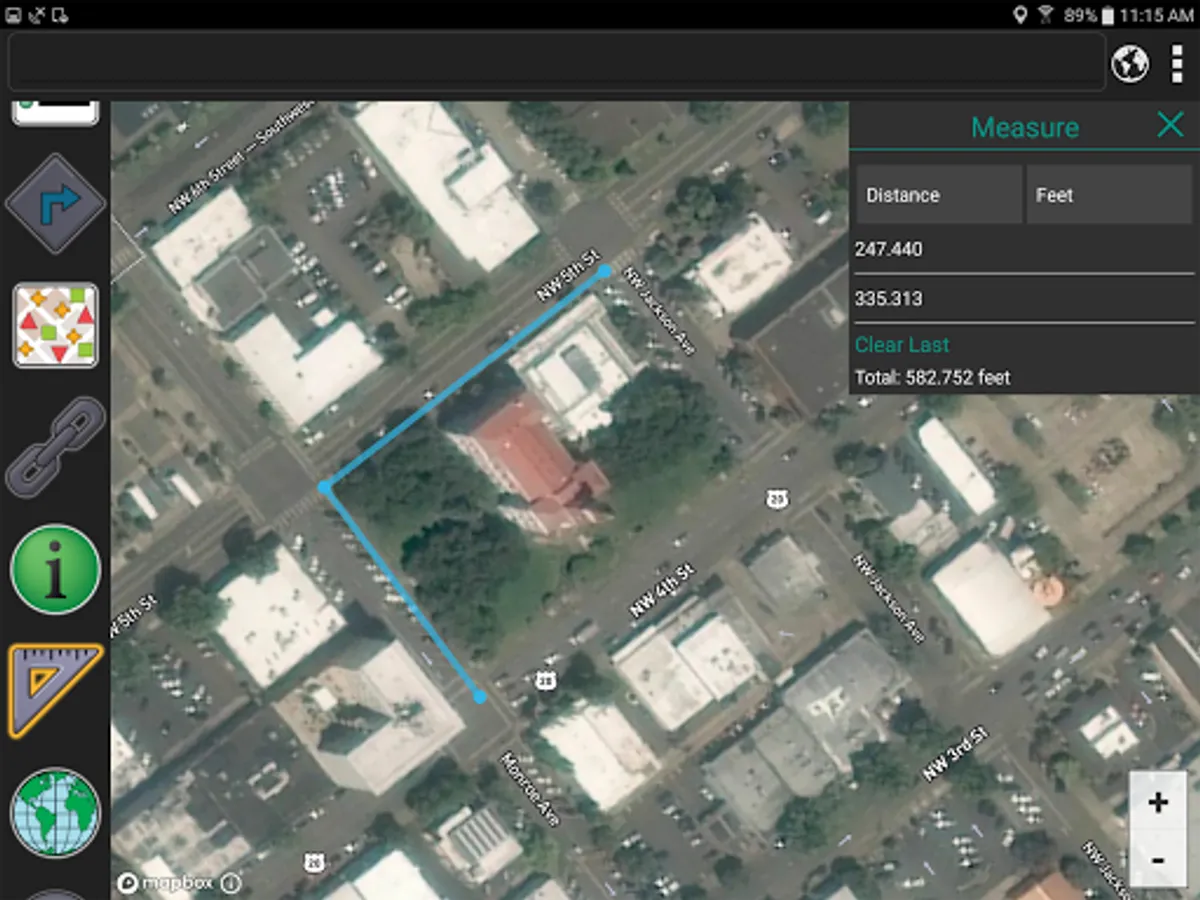Open the Feet units dropdown
1200x900 pixels.
click(1110, 195)
